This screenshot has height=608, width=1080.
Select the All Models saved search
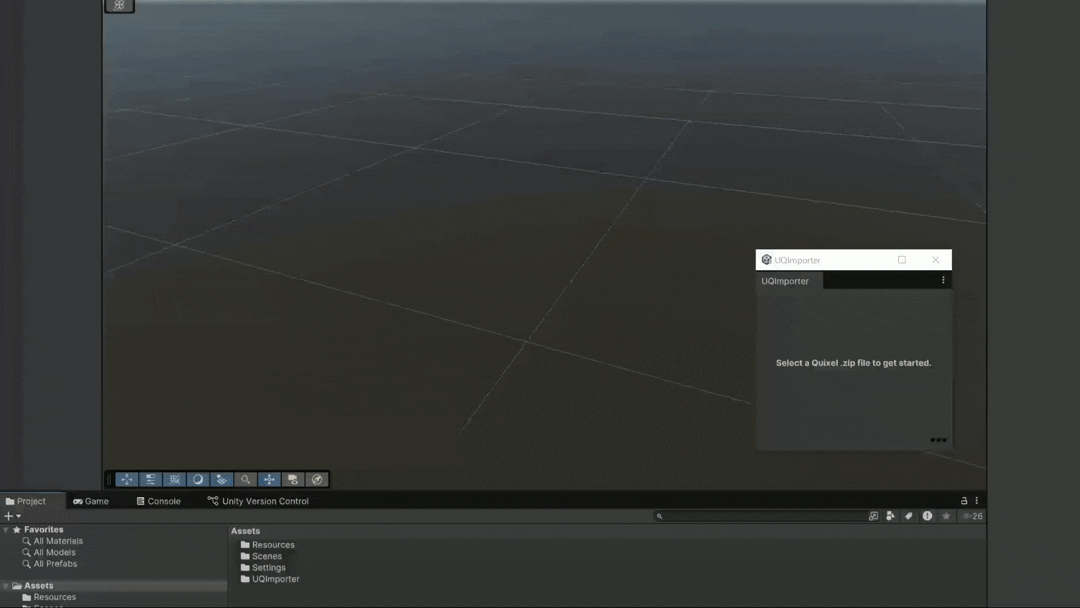(x=54, y=552)
